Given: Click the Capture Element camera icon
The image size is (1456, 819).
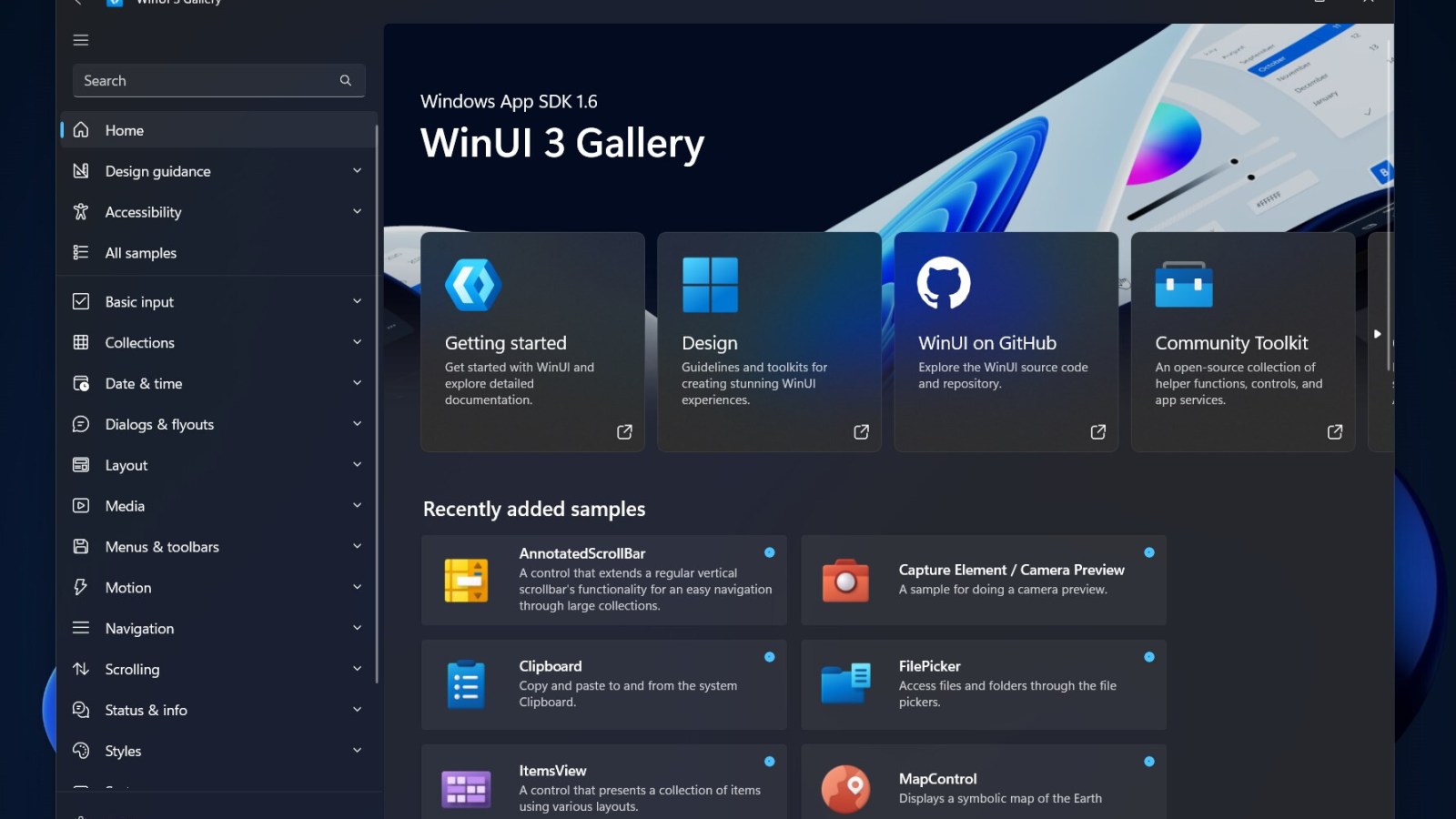Looking at the screenshot, I should click(845, 581).
